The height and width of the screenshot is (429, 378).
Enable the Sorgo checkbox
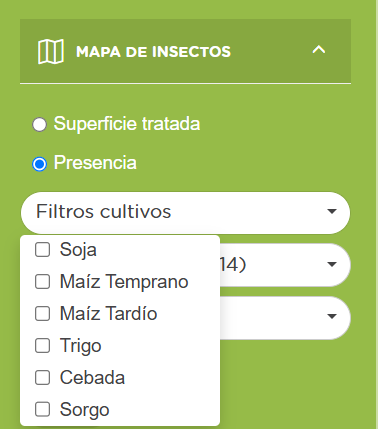(x=43, y=409)
